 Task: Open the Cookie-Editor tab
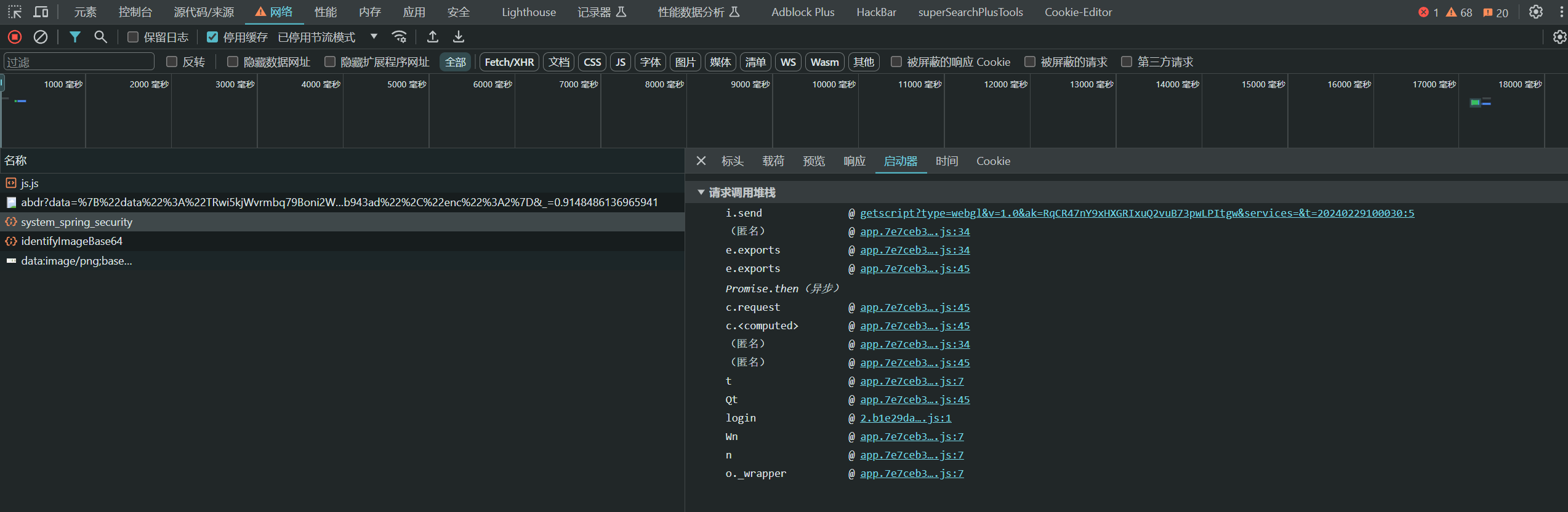(1078, 12)
